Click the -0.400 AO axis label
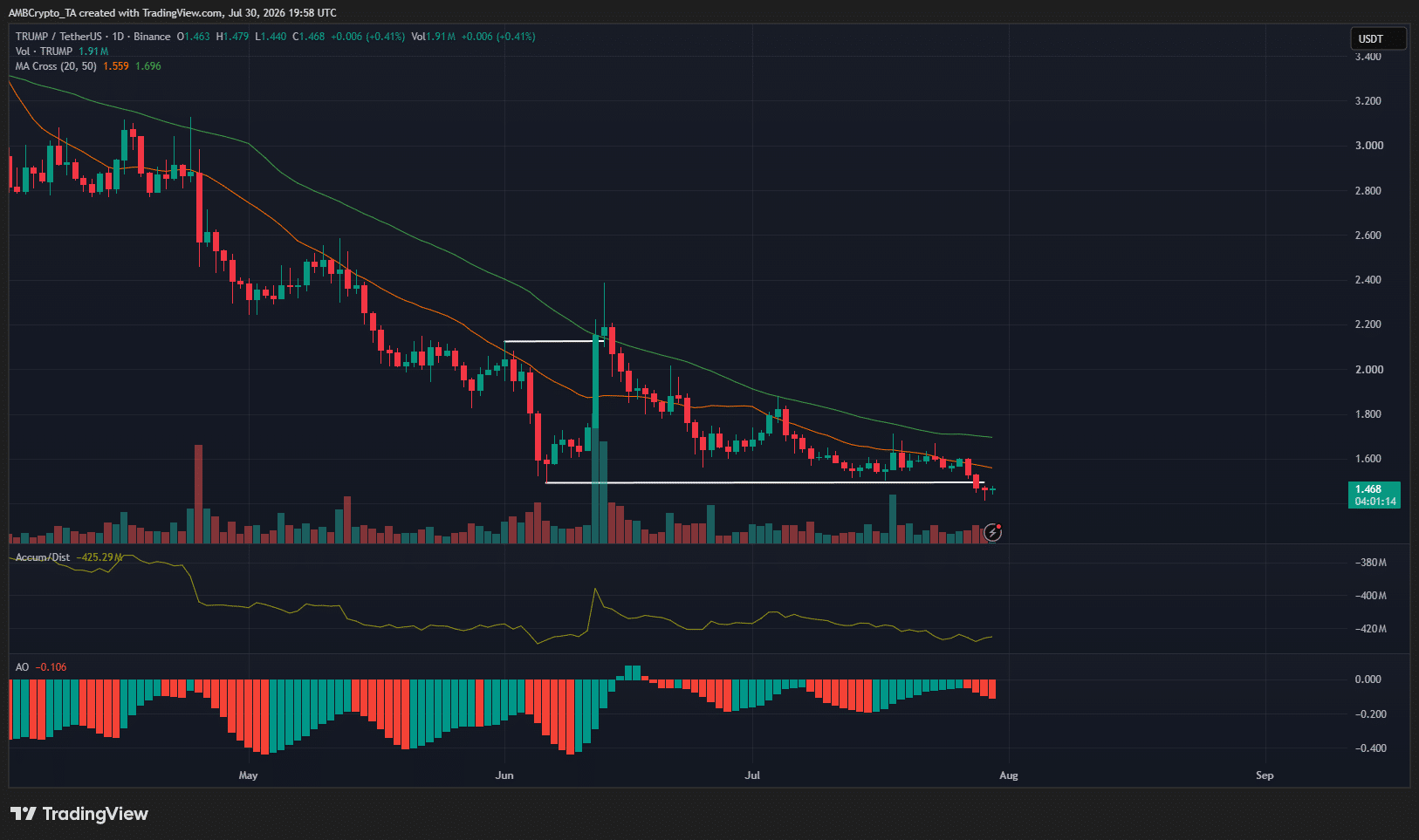1419x840 pixels. [1370, 748]
